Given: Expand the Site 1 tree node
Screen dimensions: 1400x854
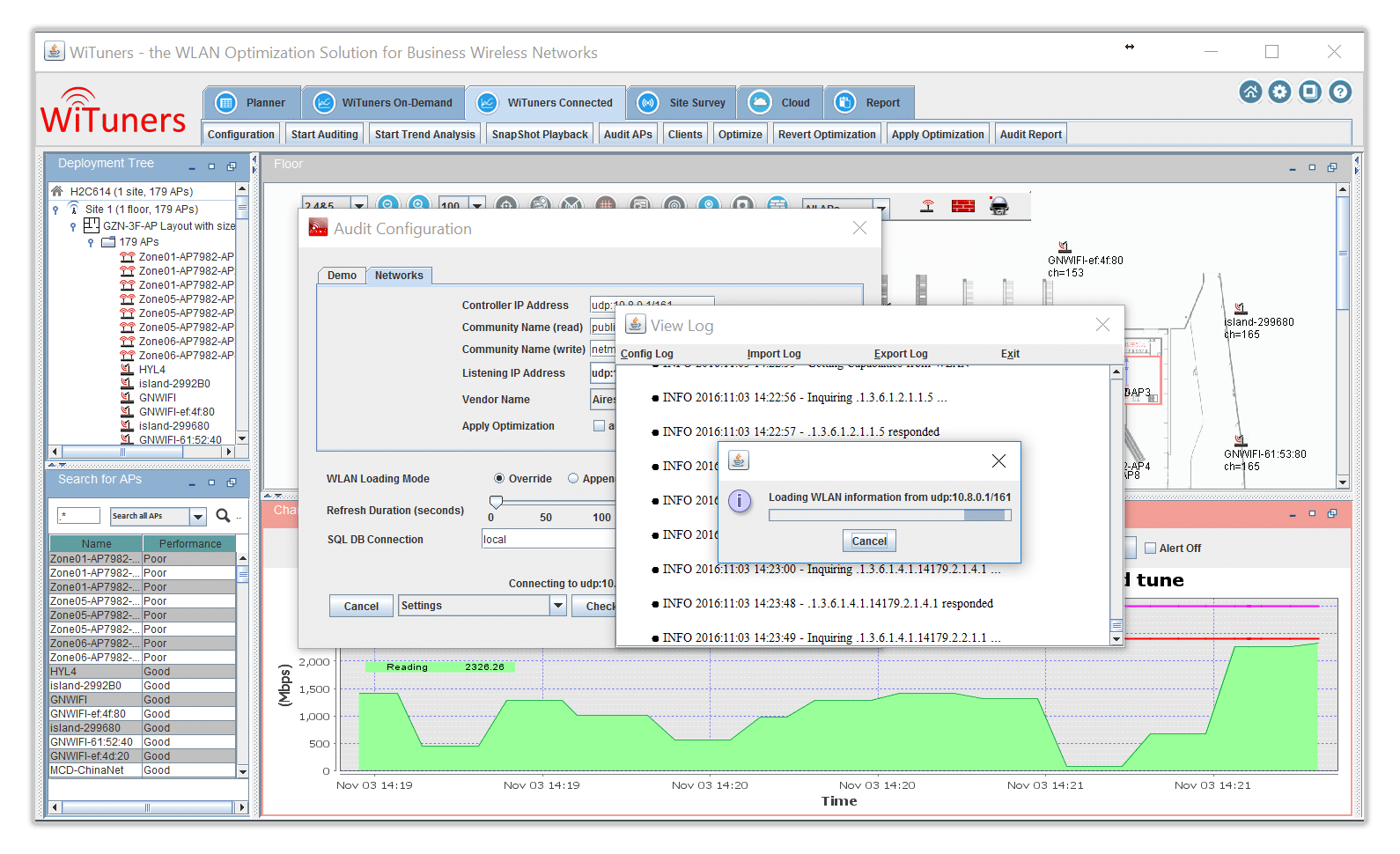Looking at the screenshot, I should coord(55,210).
